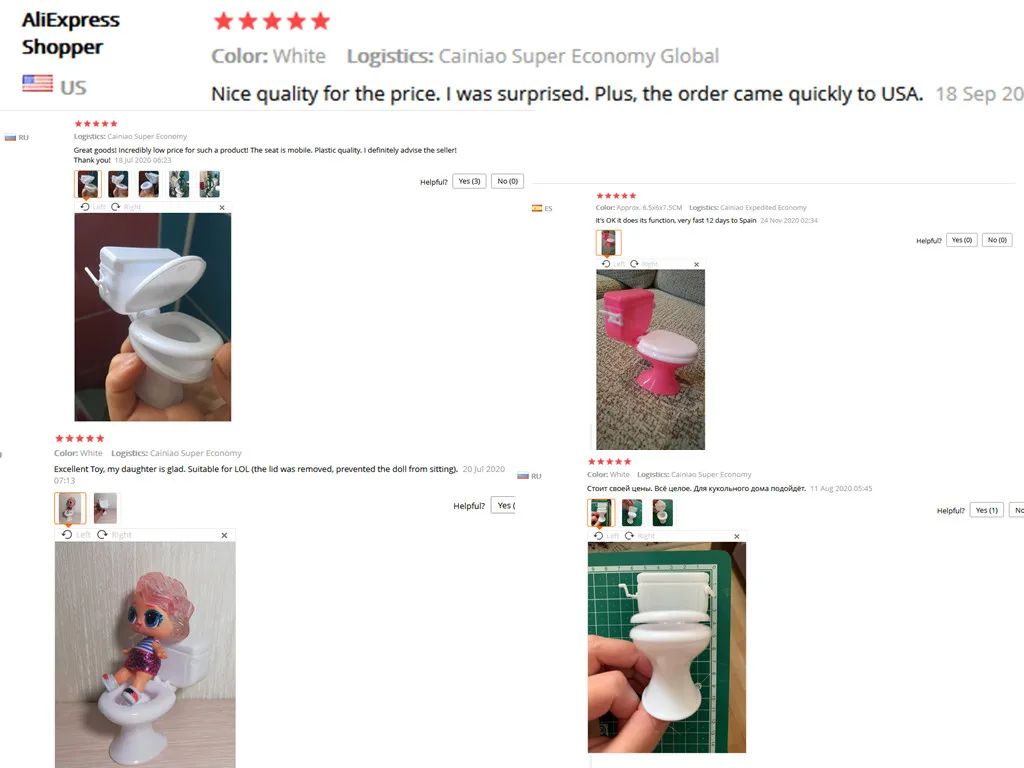Screen dimensions: 1024x768
Task: Rotate right icon above LOL doll photo
Action: pyautogui.click(x=103, y=534)
